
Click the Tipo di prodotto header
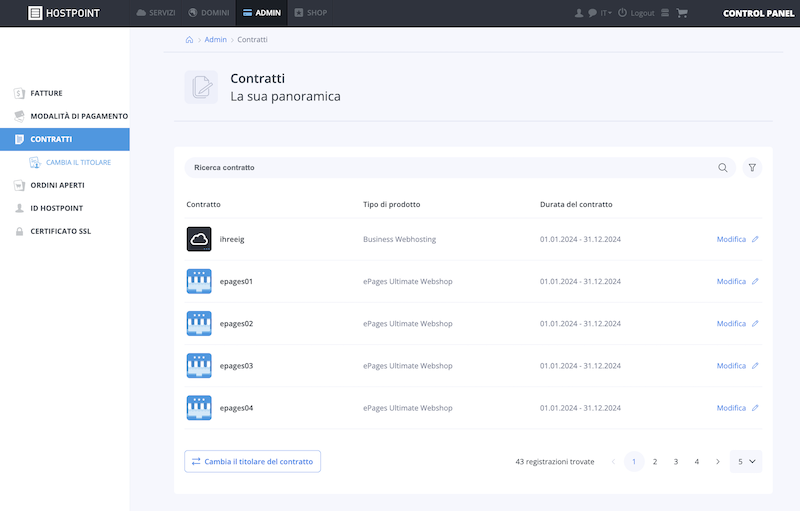click(x=392, y=205)
